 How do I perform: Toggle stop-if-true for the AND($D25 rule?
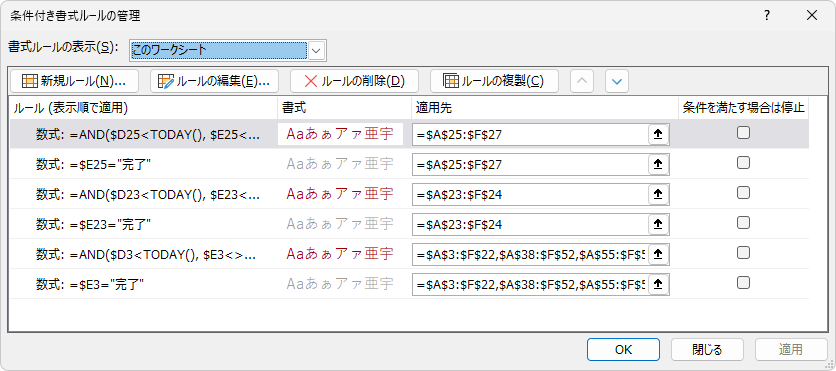743,133
